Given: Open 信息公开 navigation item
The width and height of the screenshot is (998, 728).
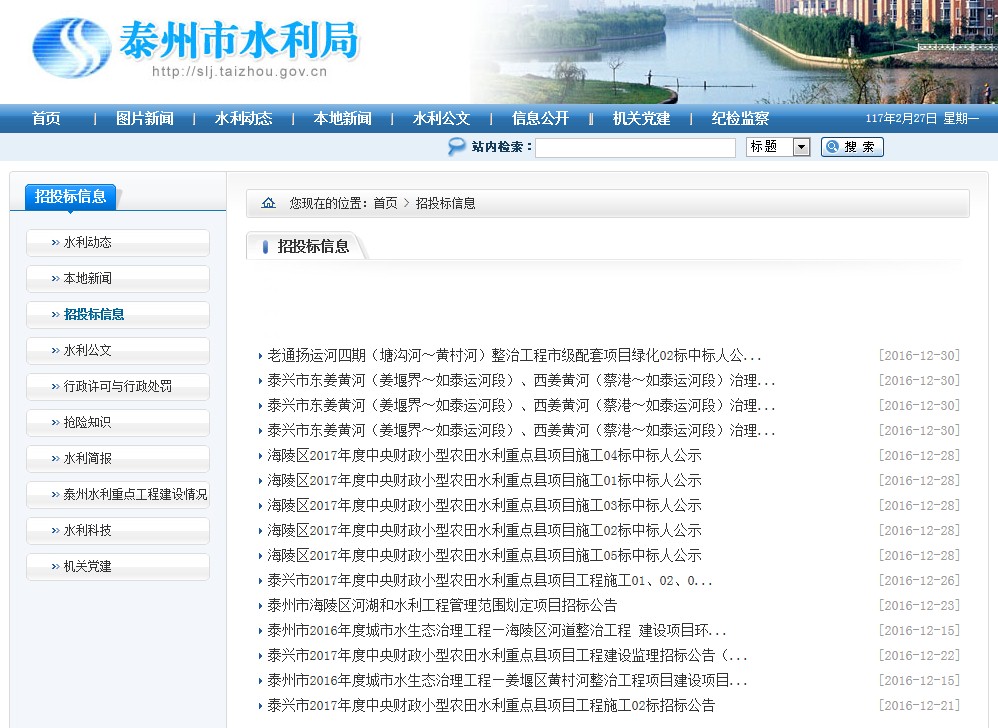Looking at the screenshot, I should click(540, 118).
